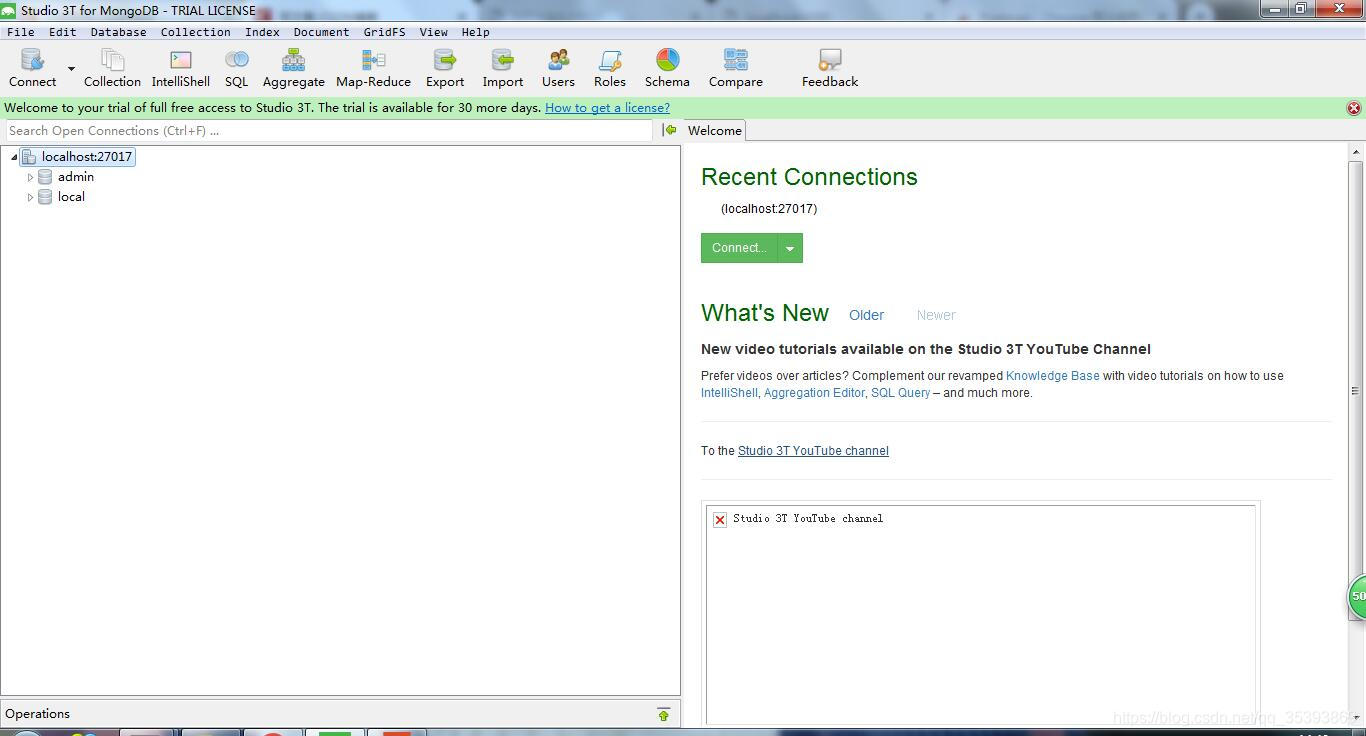This screenshot has height=736, width=1366.
Task: Open the SQL query tool
Action: (237, 68)
